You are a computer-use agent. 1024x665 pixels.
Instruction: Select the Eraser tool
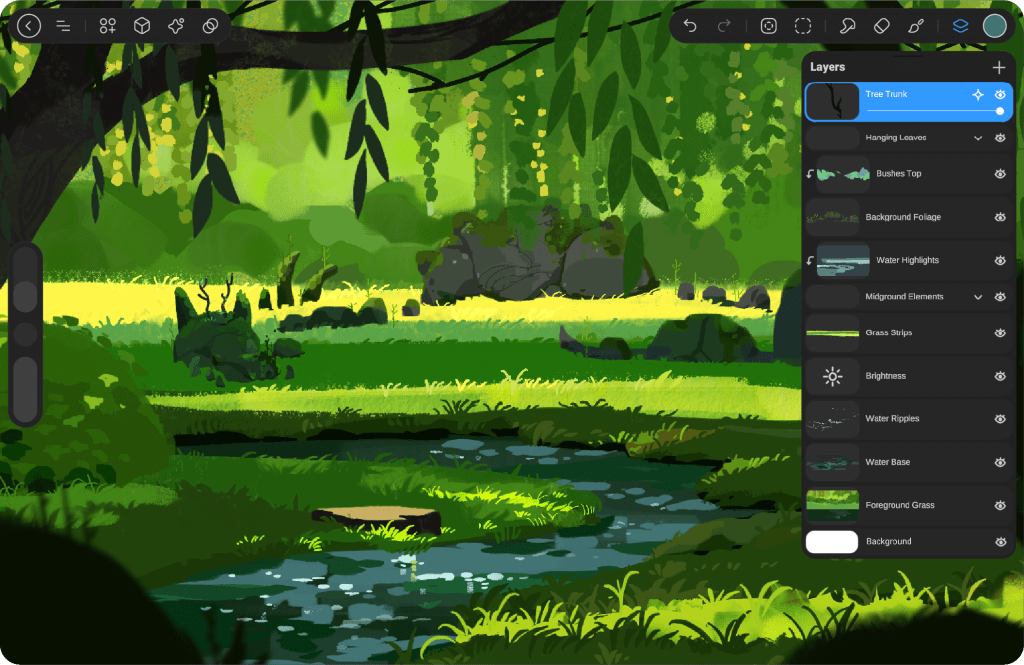(x=881, y=26)
